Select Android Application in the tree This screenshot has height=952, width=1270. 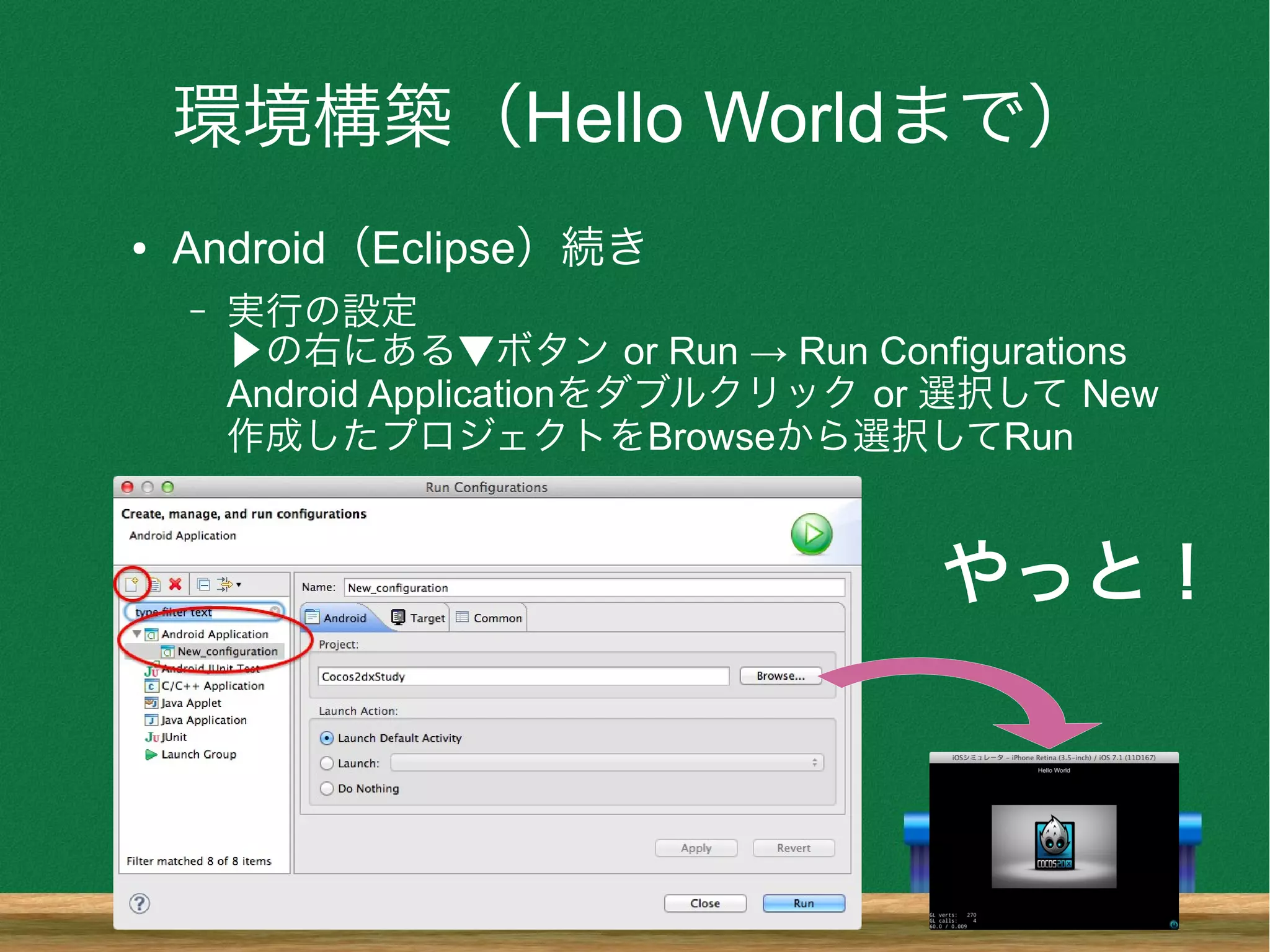pos(215,634)
